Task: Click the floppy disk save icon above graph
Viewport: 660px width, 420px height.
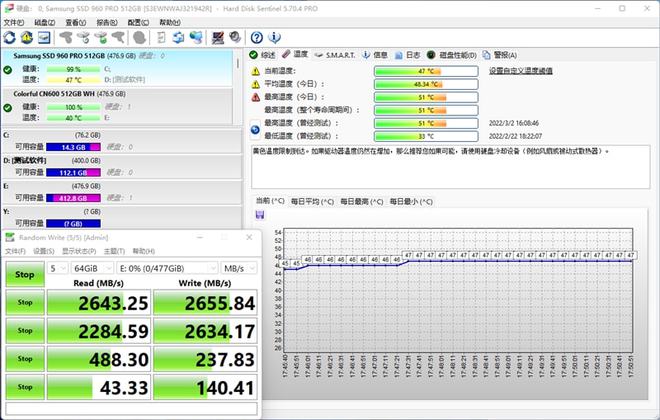Action: [x=260, y=215]
